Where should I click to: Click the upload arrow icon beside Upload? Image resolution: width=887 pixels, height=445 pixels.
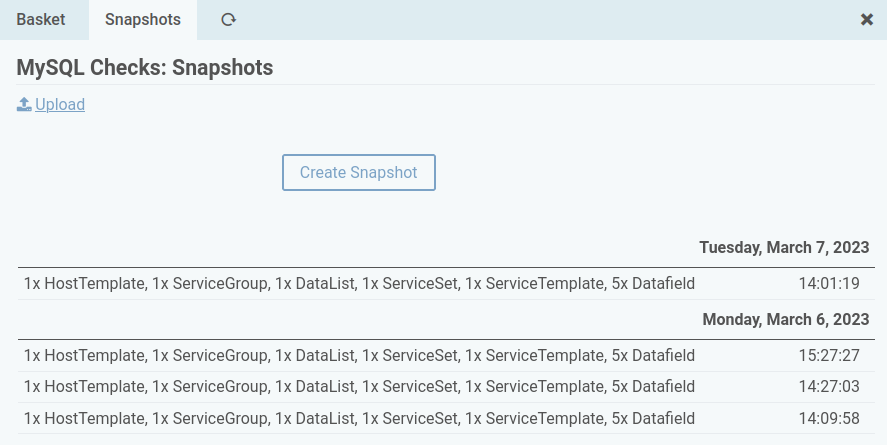(x=24, y=104)
